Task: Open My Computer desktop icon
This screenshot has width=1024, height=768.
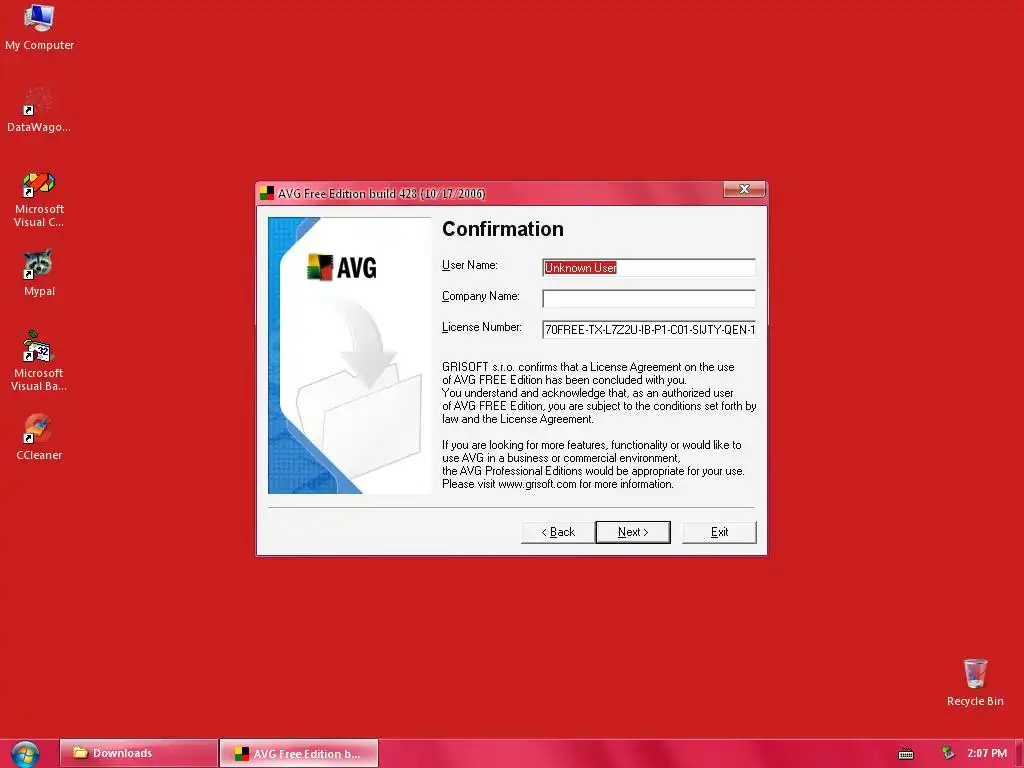Action: coord(39,27)
